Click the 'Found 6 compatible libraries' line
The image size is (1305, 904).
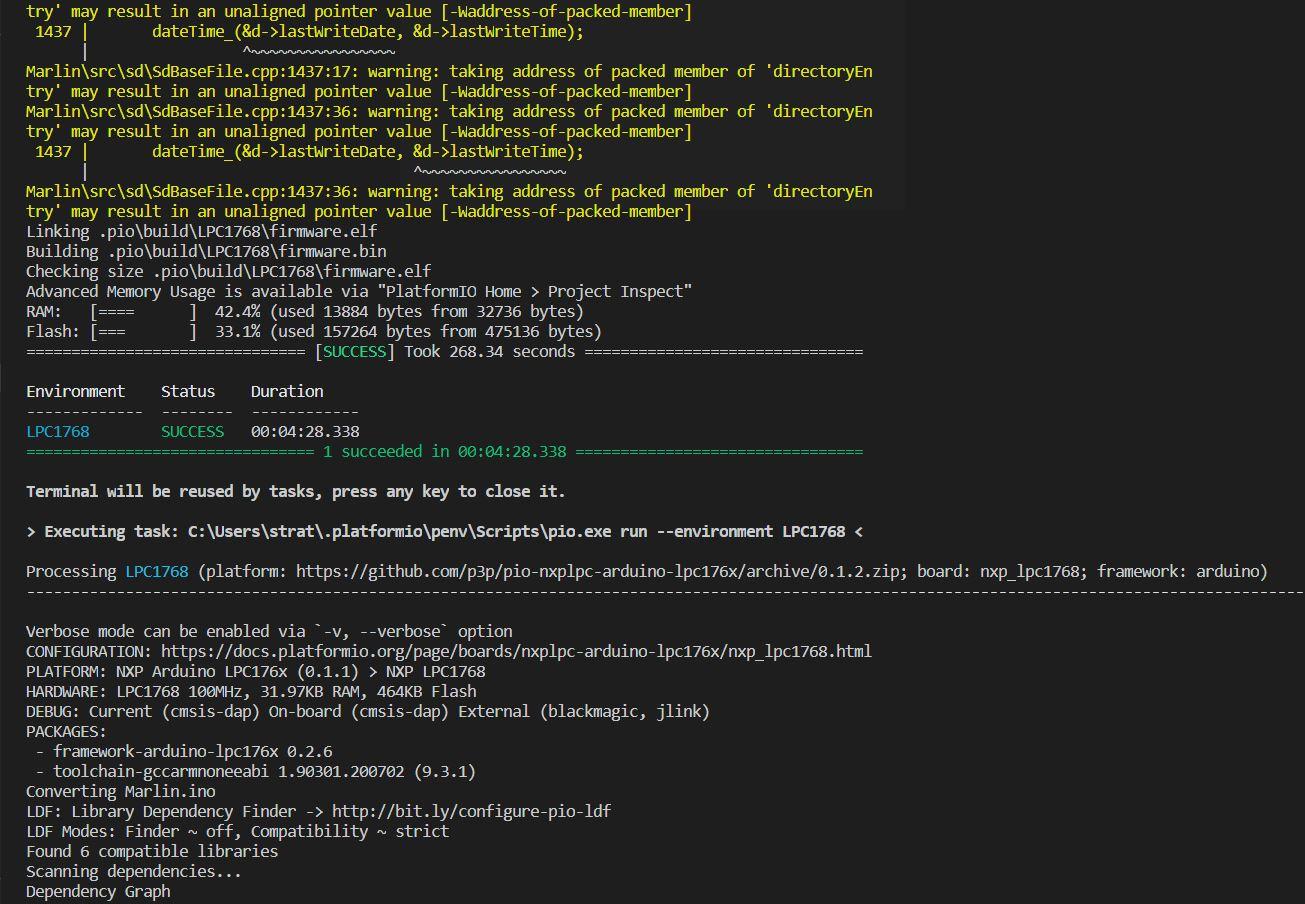[x=152, y=851]
